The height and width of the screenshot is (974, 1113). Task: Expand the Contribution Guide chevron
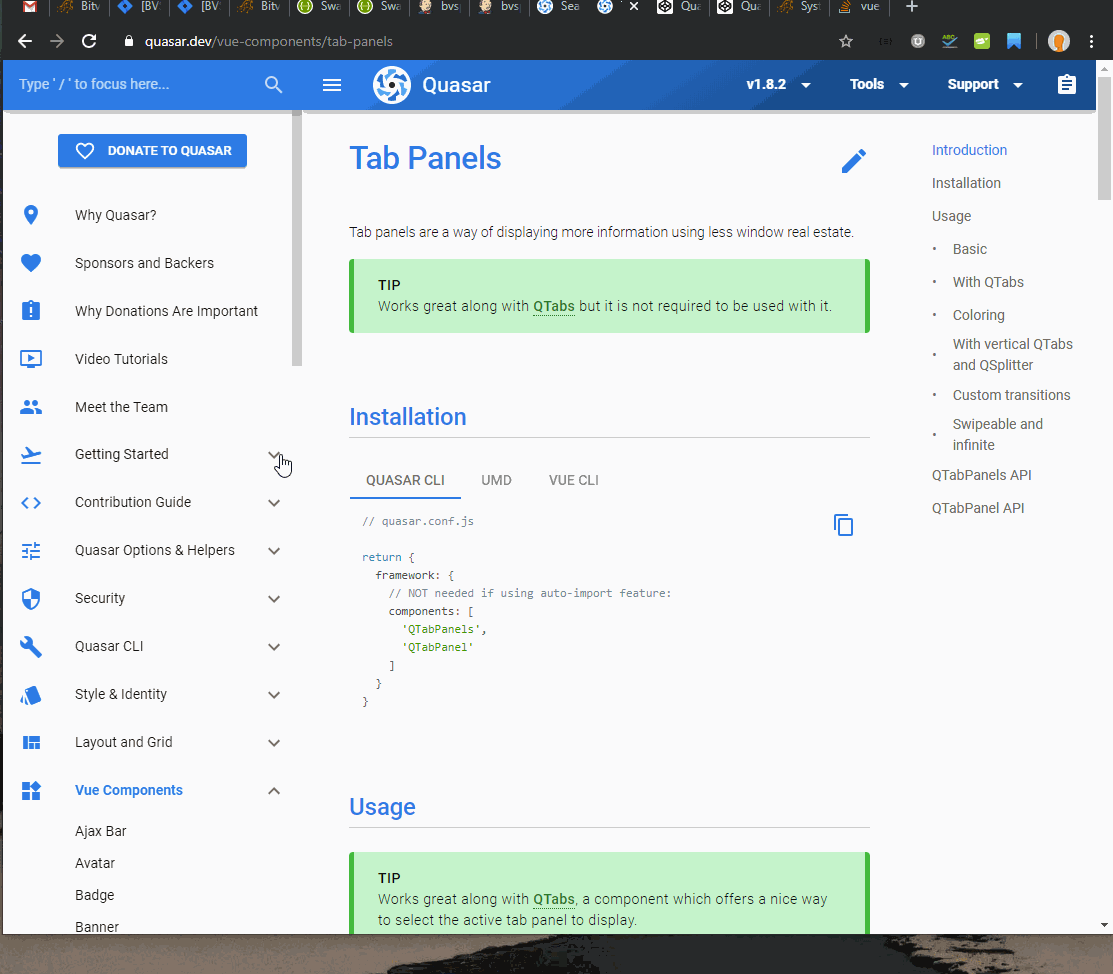click(x=274, y=503)
